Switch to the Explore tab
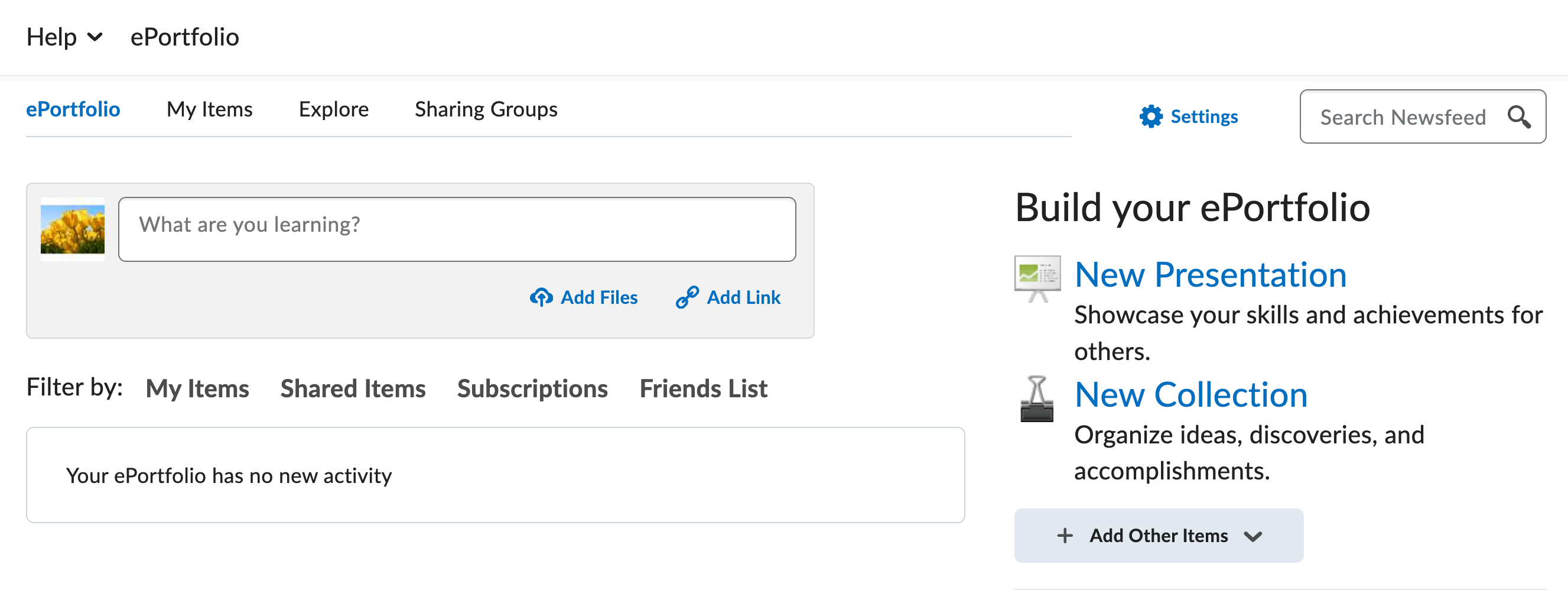Image resolution: width=1568 pixels, height=590 pixels. point(333,109)
